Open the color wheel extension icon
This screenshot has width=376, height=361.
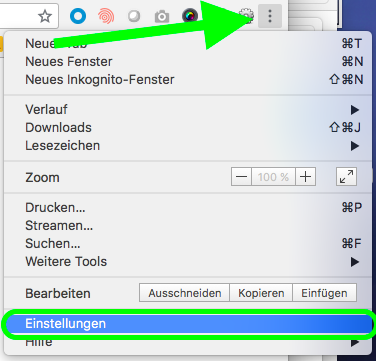(190, 16)
